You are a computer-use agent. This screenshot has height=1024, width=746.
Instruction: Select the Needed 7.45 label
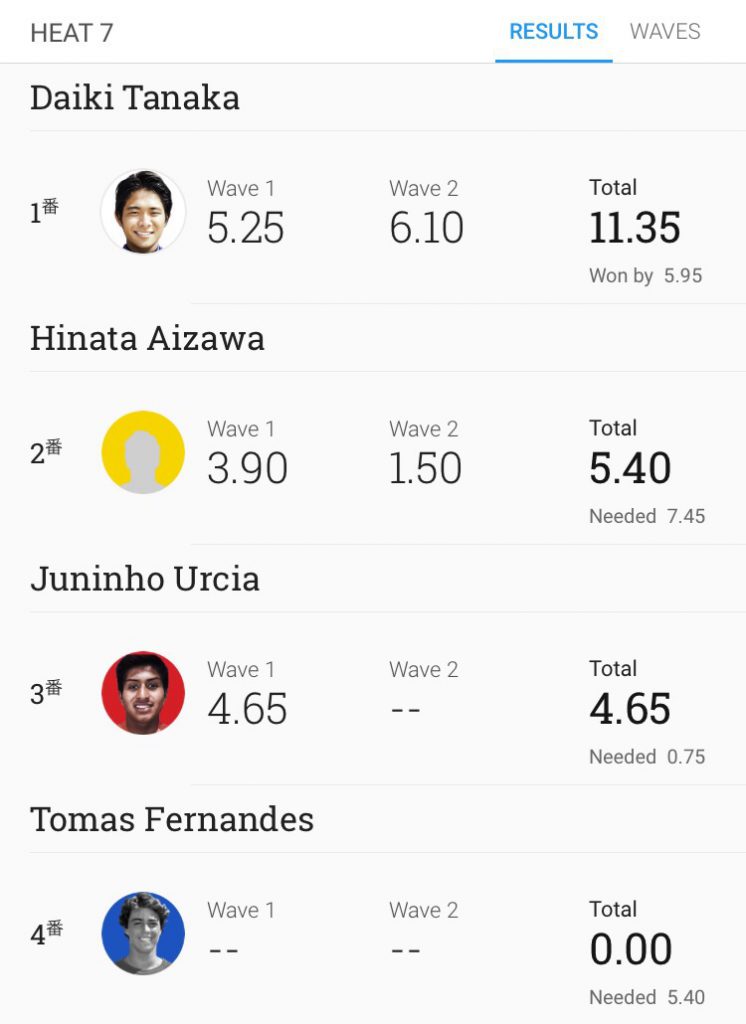click(647, 516)
